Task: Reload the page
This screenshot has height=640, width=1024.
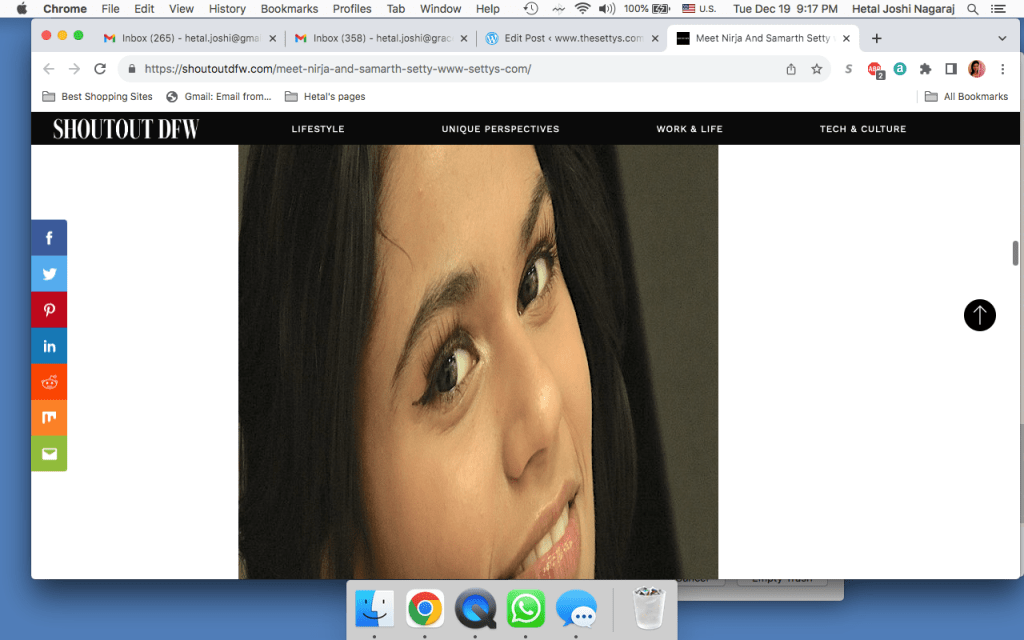Action: 100,69
